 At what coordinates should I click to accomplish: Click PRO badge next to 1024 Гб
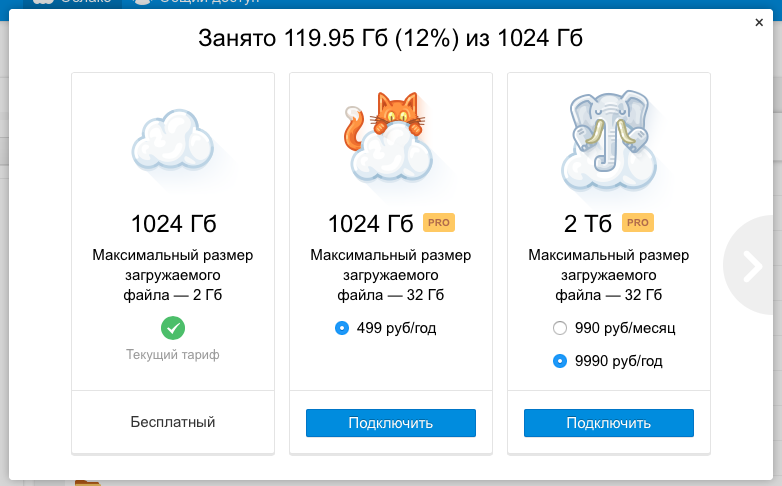tap(439, 223)
